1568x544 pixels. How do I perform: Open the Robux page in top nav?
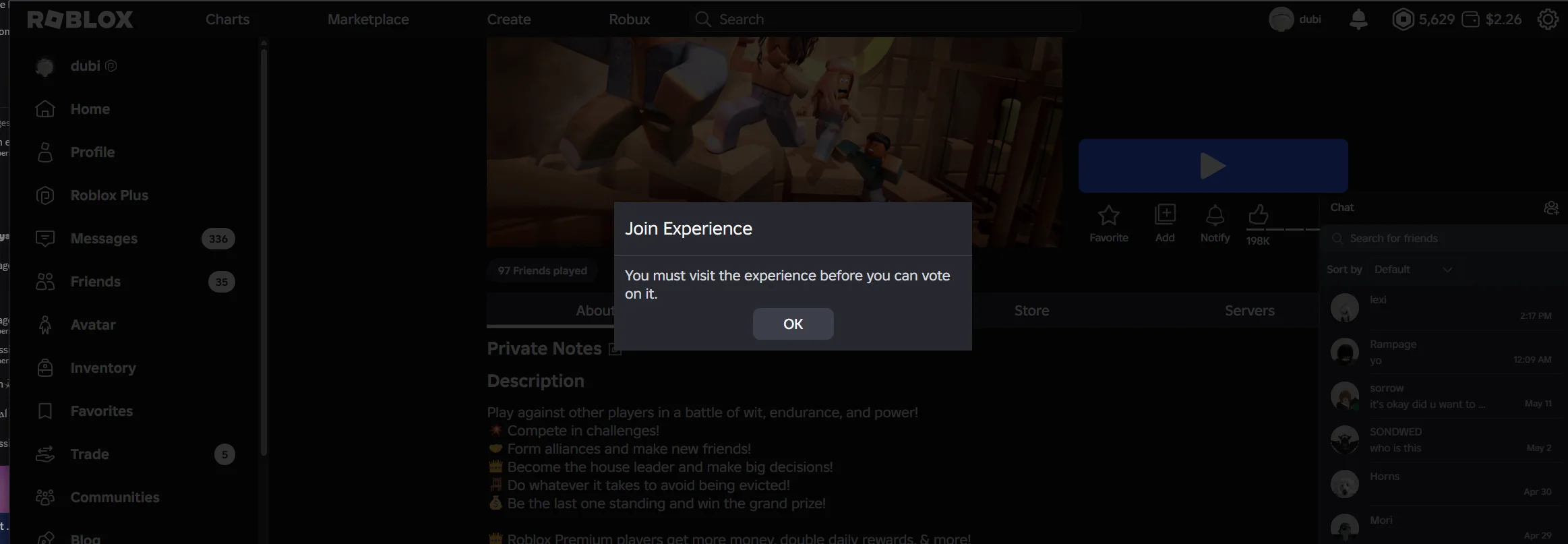pos(629,20)
